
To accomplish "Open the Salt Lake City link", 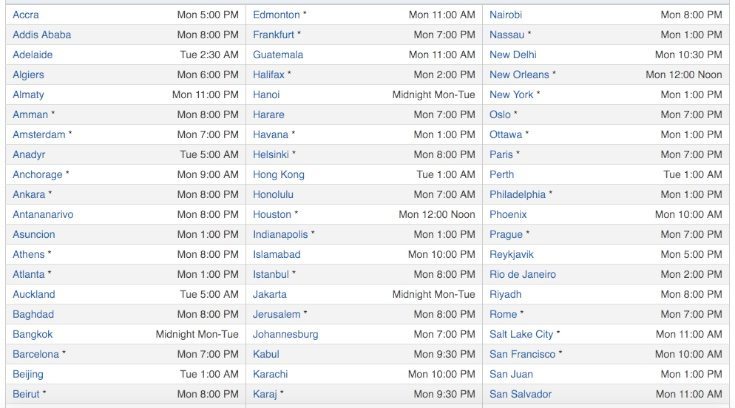I will [x=521, y=334].
